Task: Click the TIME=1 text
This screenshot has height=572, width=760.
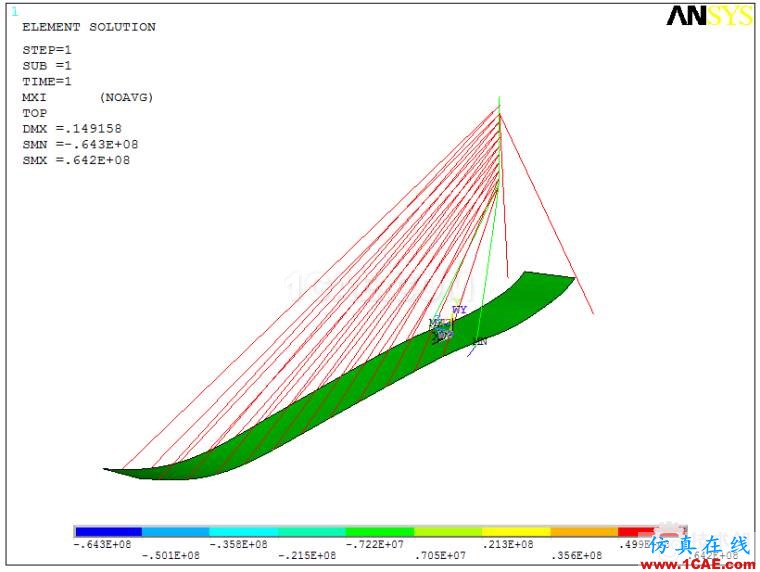Action: (x=47, y=81)
